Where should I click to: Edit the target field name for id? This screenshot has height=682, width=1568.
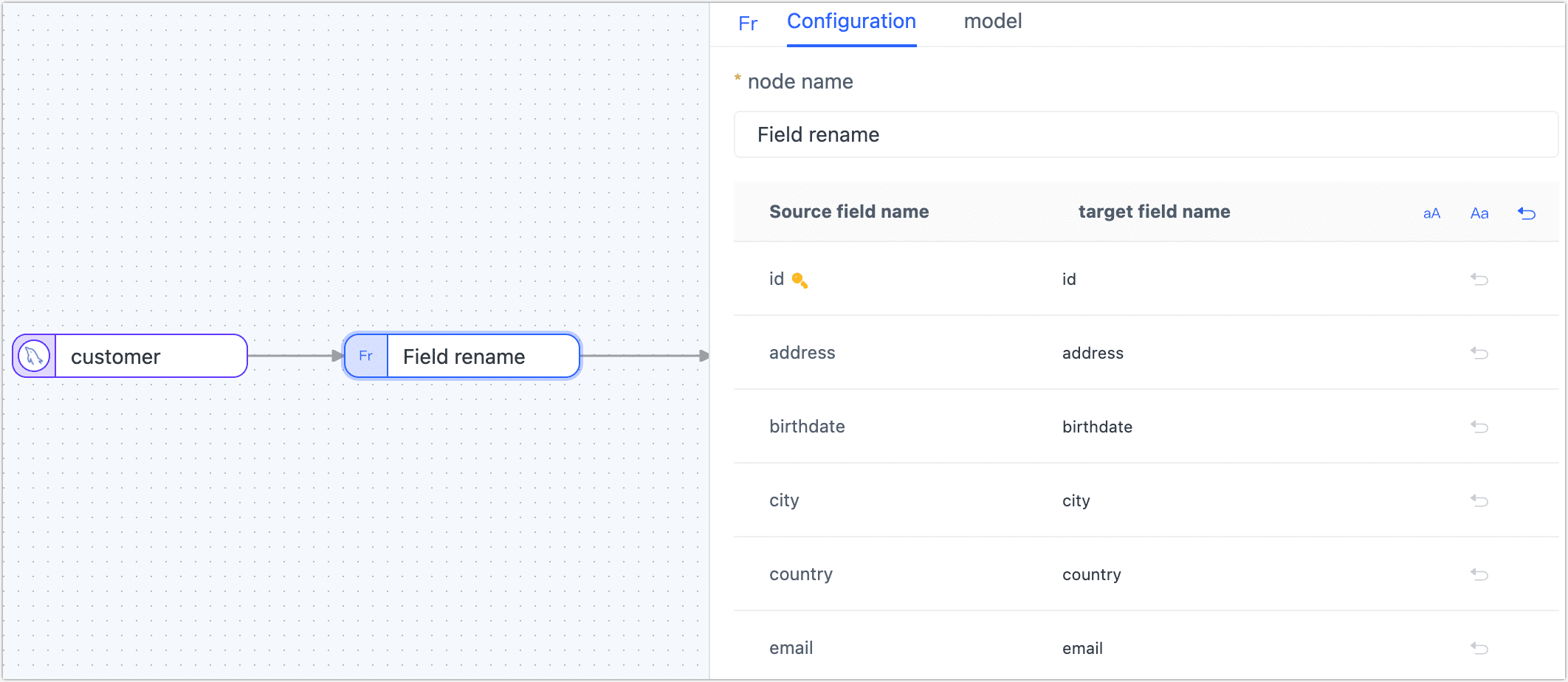pos(1069,279)
